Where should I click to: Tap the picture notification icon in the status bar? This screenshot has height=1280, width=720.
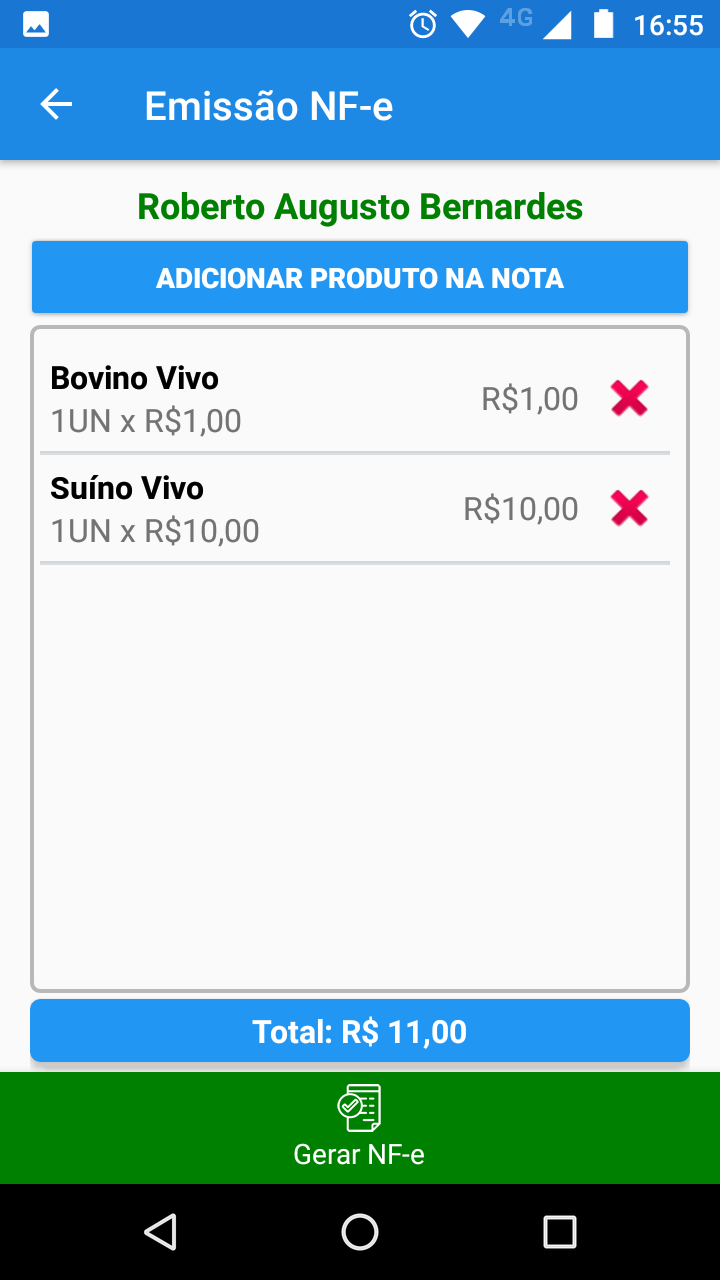click(36, 24)
